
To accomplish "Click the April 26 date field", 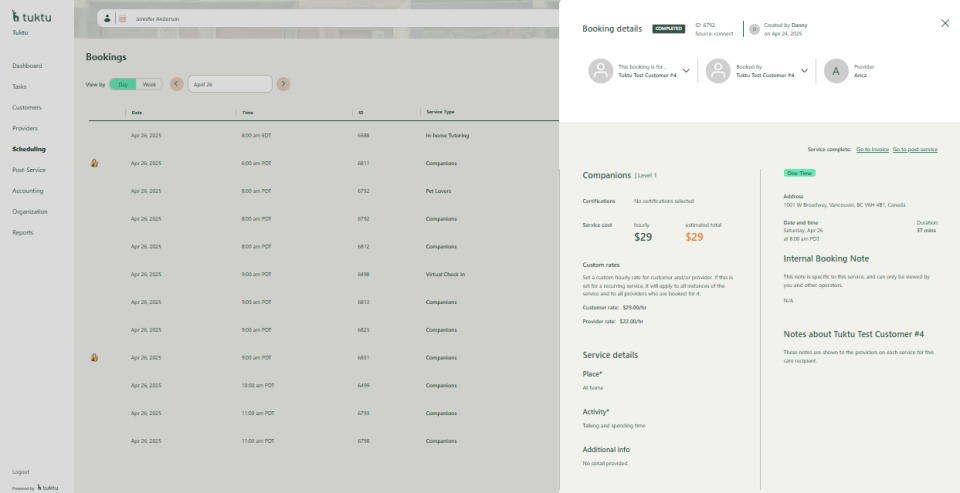I will tap(230, 84).
